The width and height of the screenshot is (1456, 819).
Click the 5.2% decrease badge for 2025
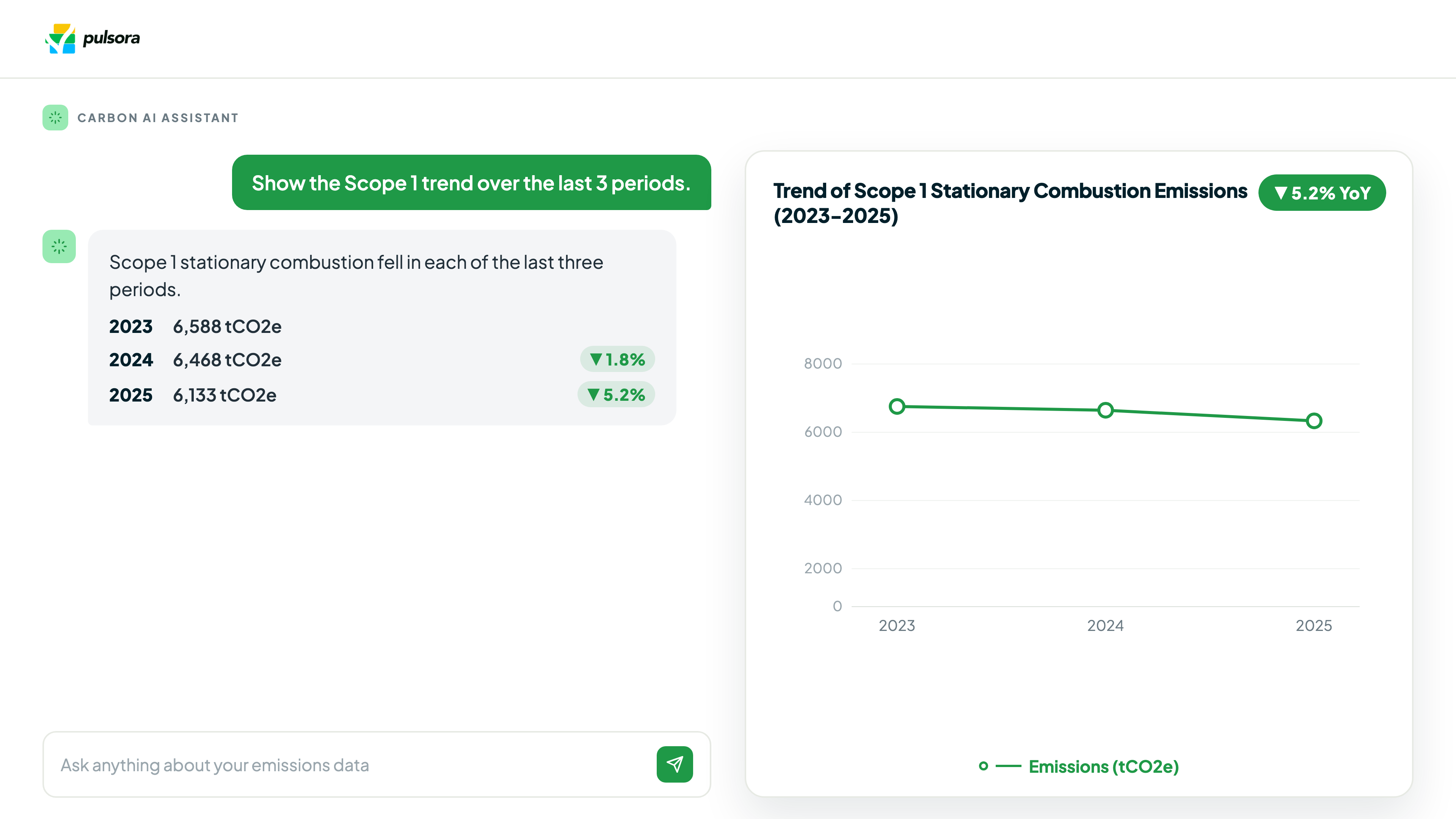coord(616,394)
